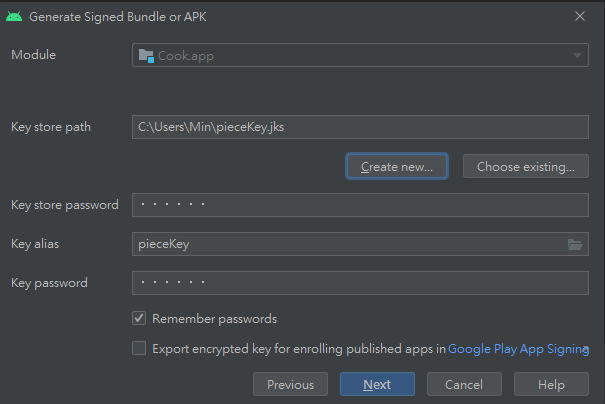Cancel the signing dialog
605x404 pixels.
(x=464, y=384)
